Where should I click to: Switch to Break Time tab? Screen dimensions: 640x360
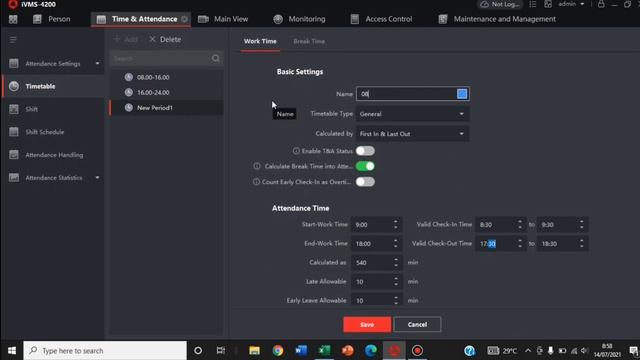(309, 41)
